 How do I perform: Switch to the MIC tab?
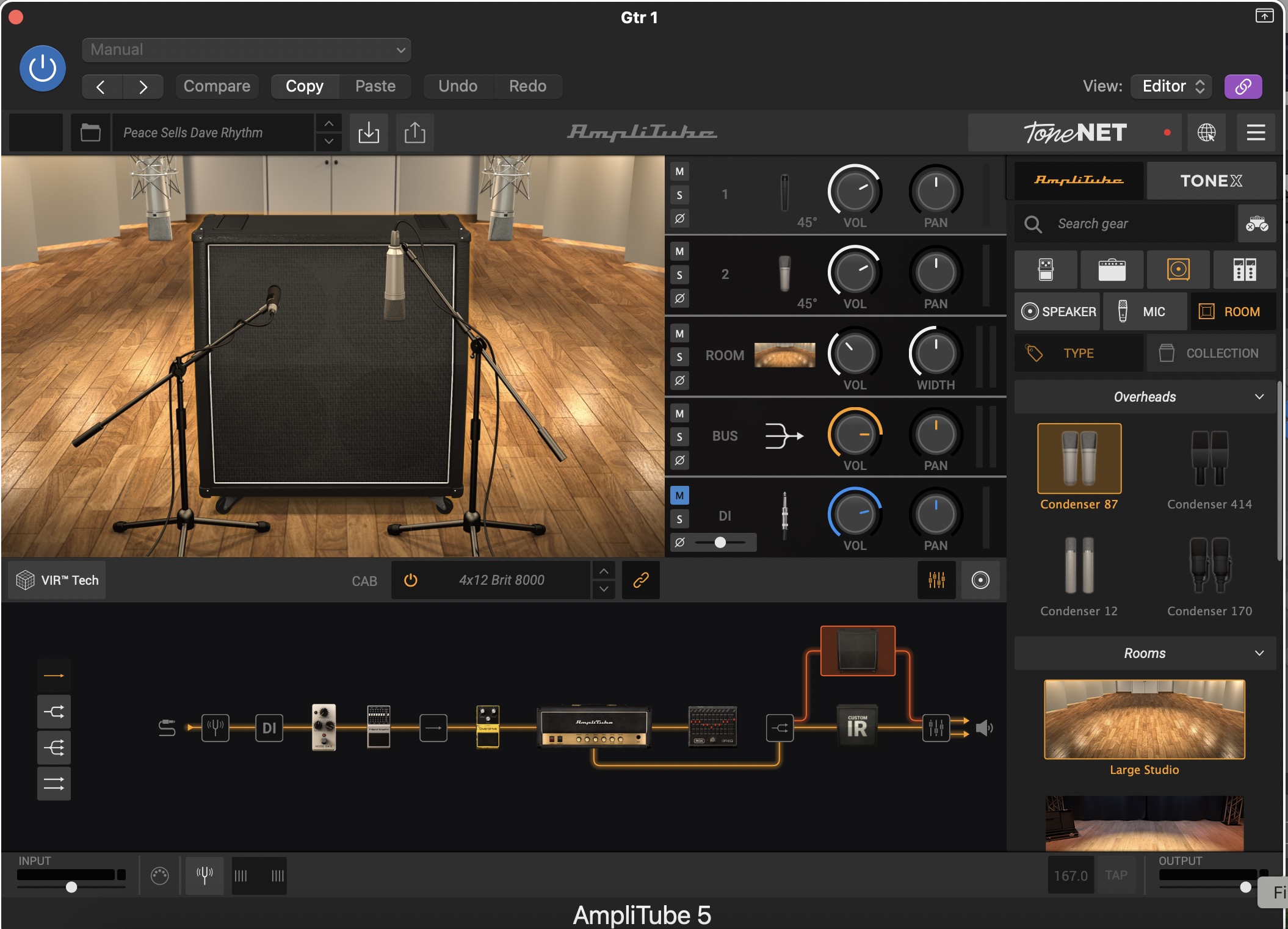point(1145,311)
